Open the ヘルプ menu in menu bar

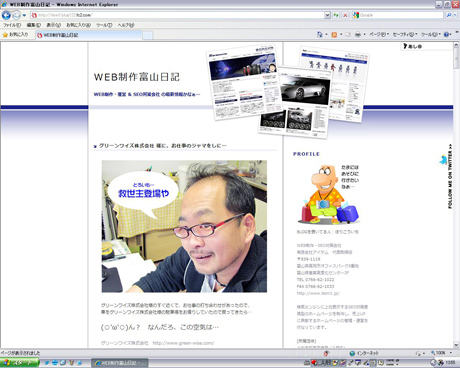tap(126, 25)
